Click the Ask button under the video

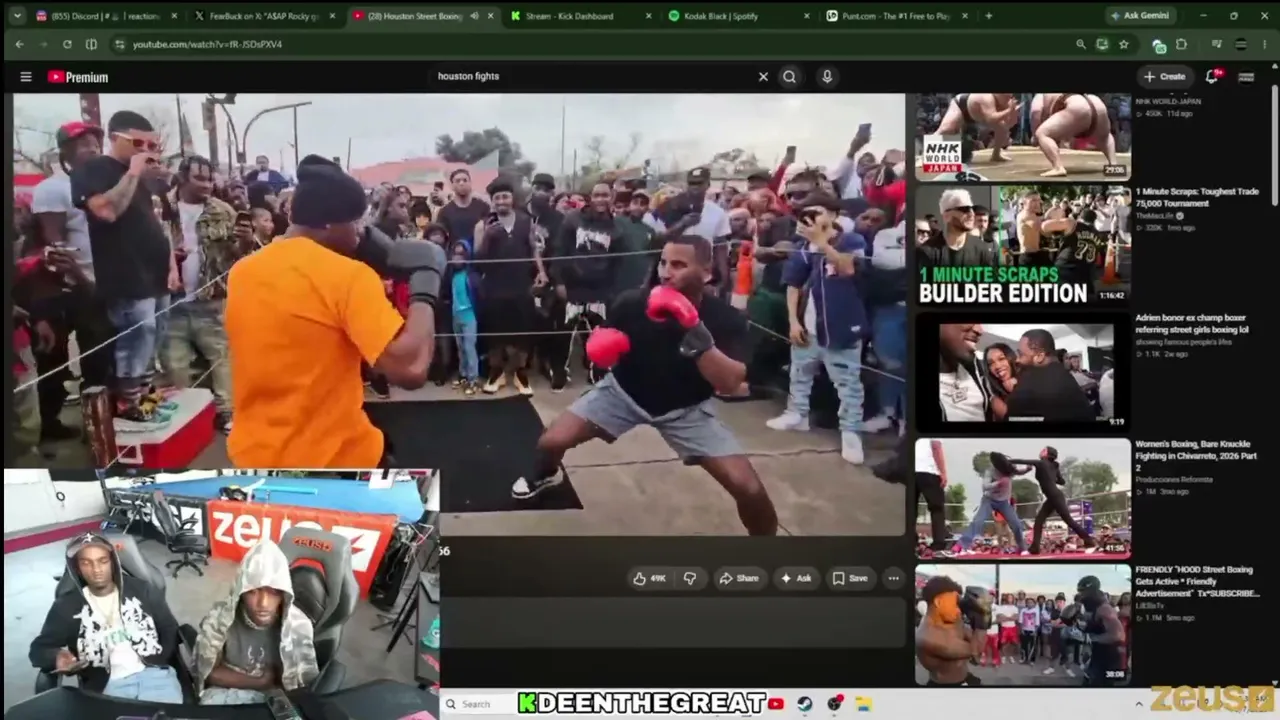tap(796, 578)
